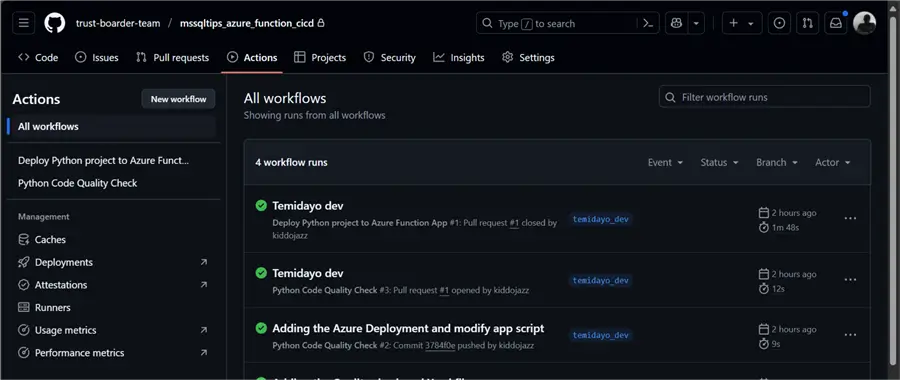900x380 pixels.
Task: Switch to the Settings tab
Action: click(528, 57)
